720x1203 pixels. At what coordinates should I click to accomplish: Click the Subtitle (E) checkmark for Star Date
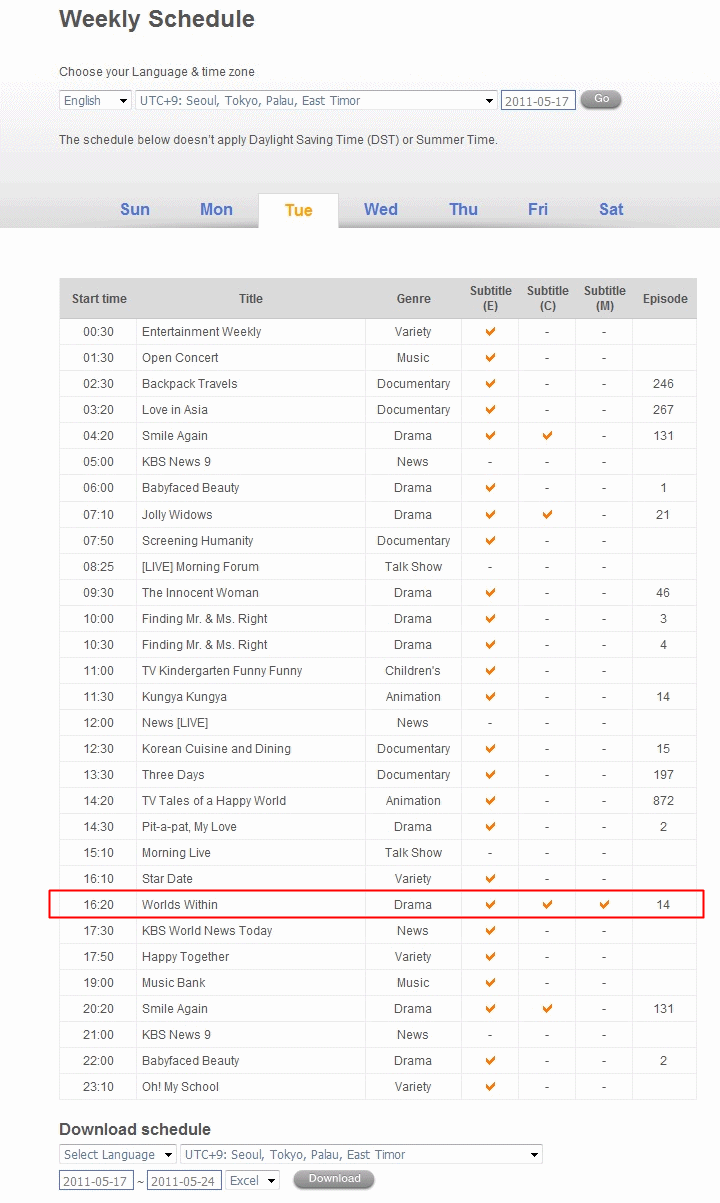coord(490,878)
